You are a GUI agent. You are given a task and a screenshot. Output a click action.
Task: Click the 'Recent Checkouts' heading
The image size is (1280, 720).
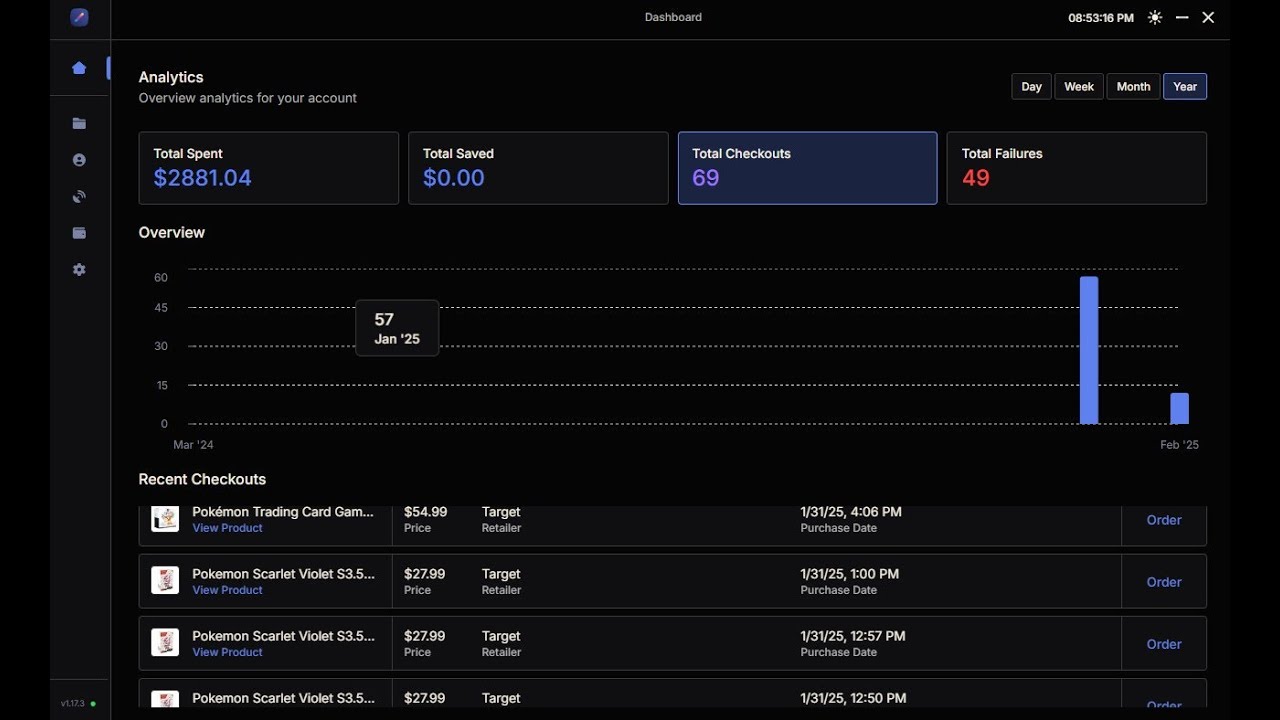(x=202, y=479)
